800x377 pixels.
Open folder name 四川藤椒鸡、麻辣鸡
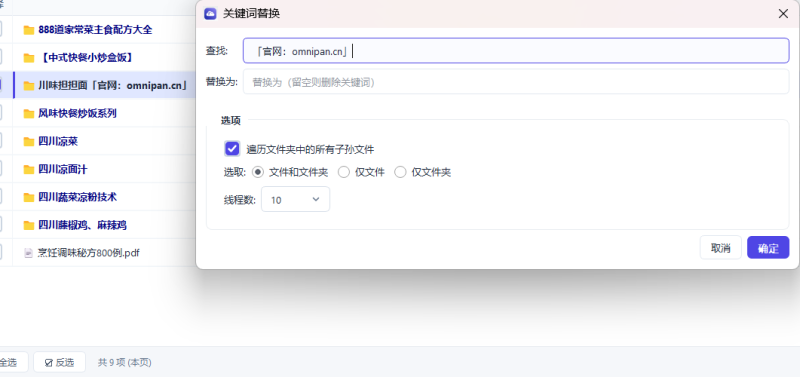(82, 225)
